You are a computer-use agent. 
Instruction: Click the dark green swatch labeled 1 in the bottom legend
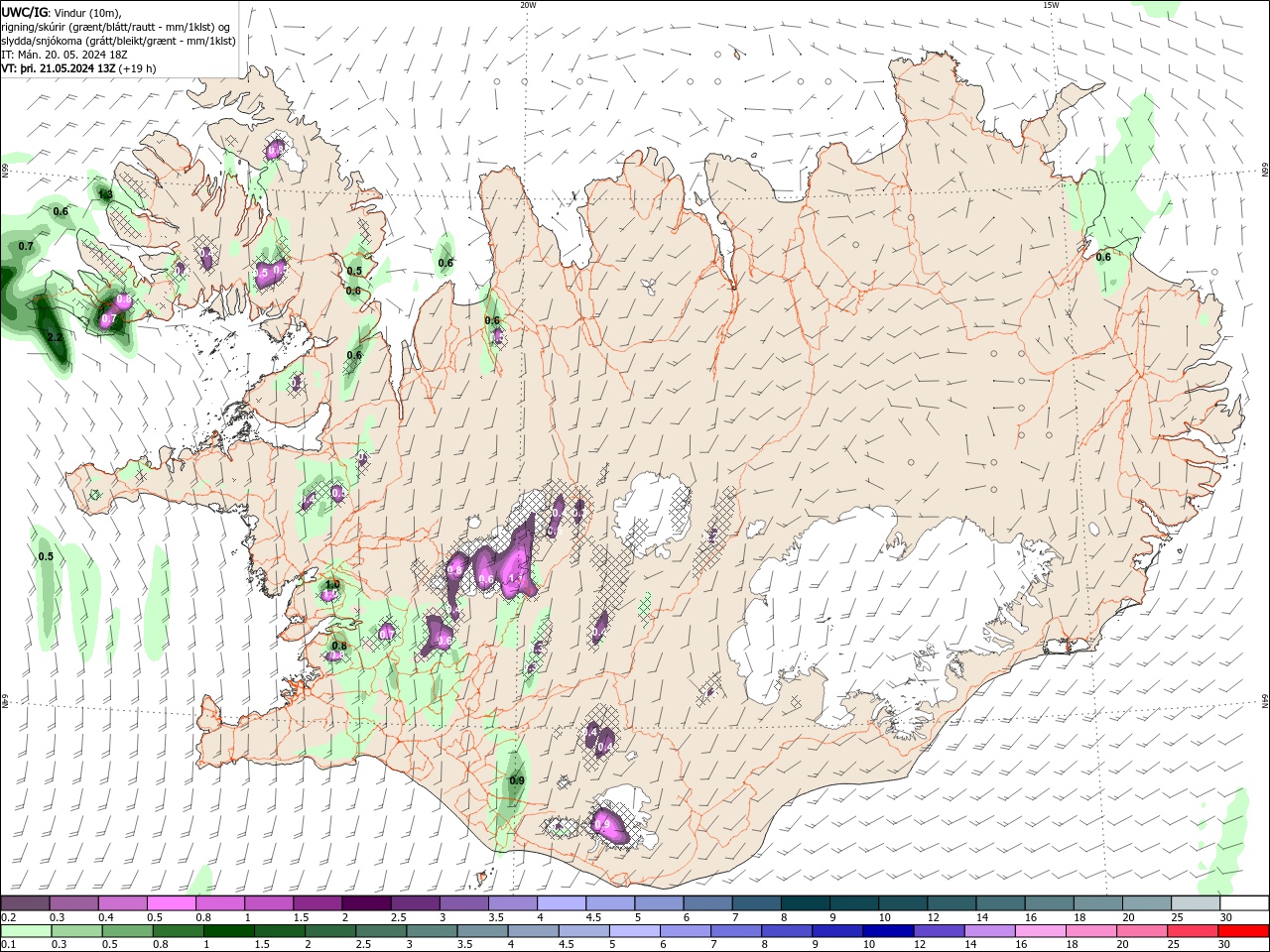(229, 931)
